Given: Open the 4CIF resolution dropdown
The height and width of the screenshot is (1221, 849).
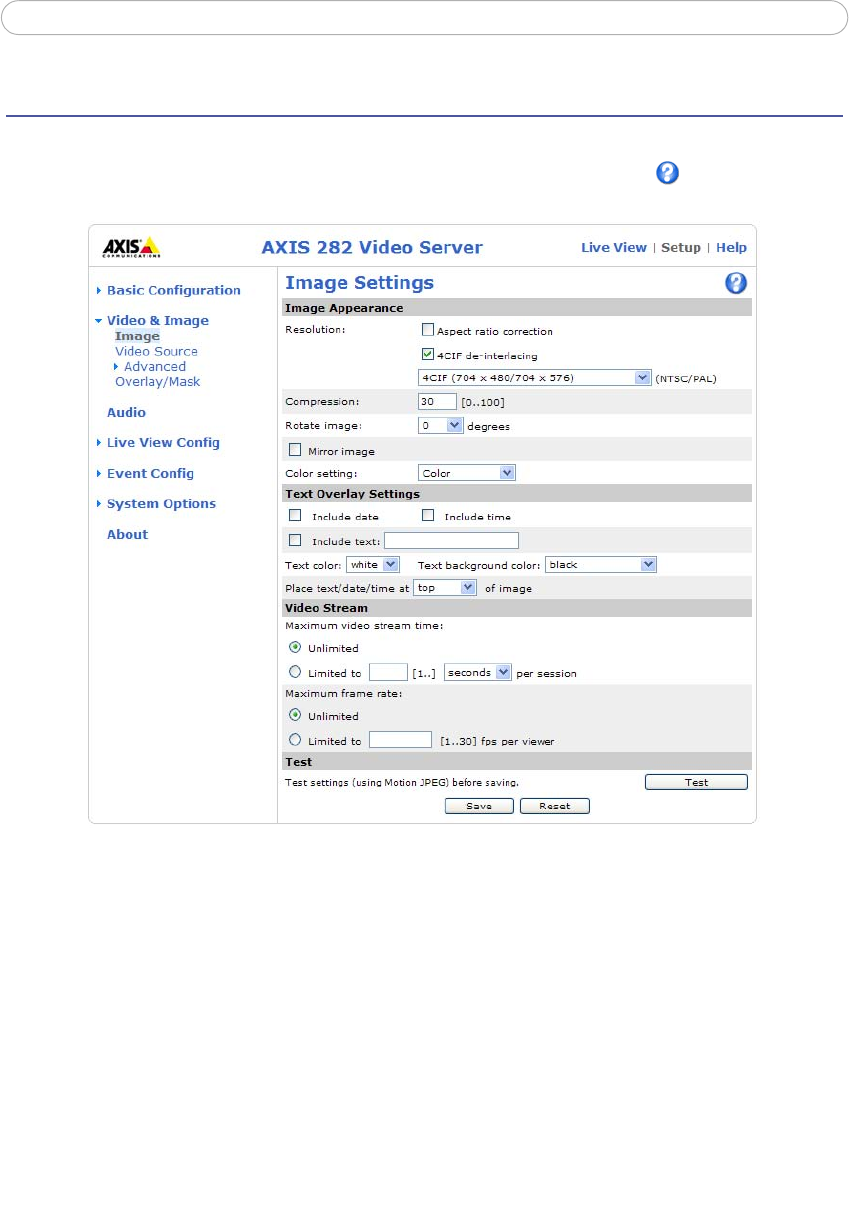Looking at the screenshot, I should pyautogui.click(x=534, y=378).
